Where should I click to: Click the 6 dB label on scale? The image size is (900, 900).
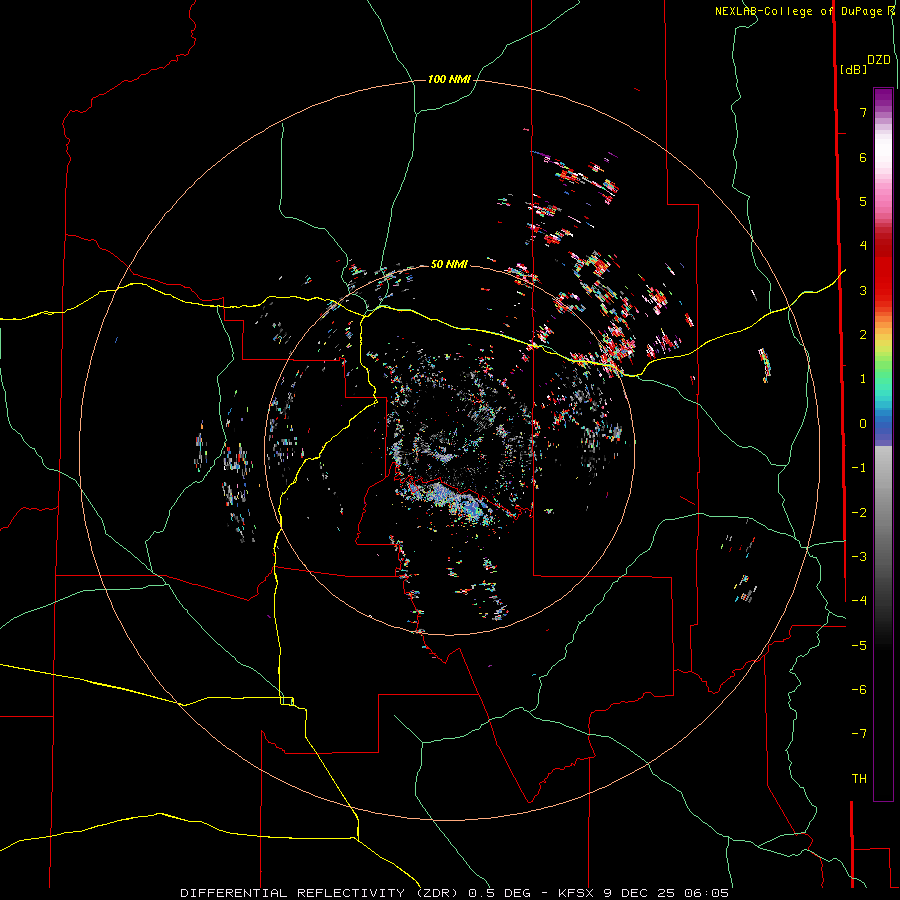(x=863, y=157)
